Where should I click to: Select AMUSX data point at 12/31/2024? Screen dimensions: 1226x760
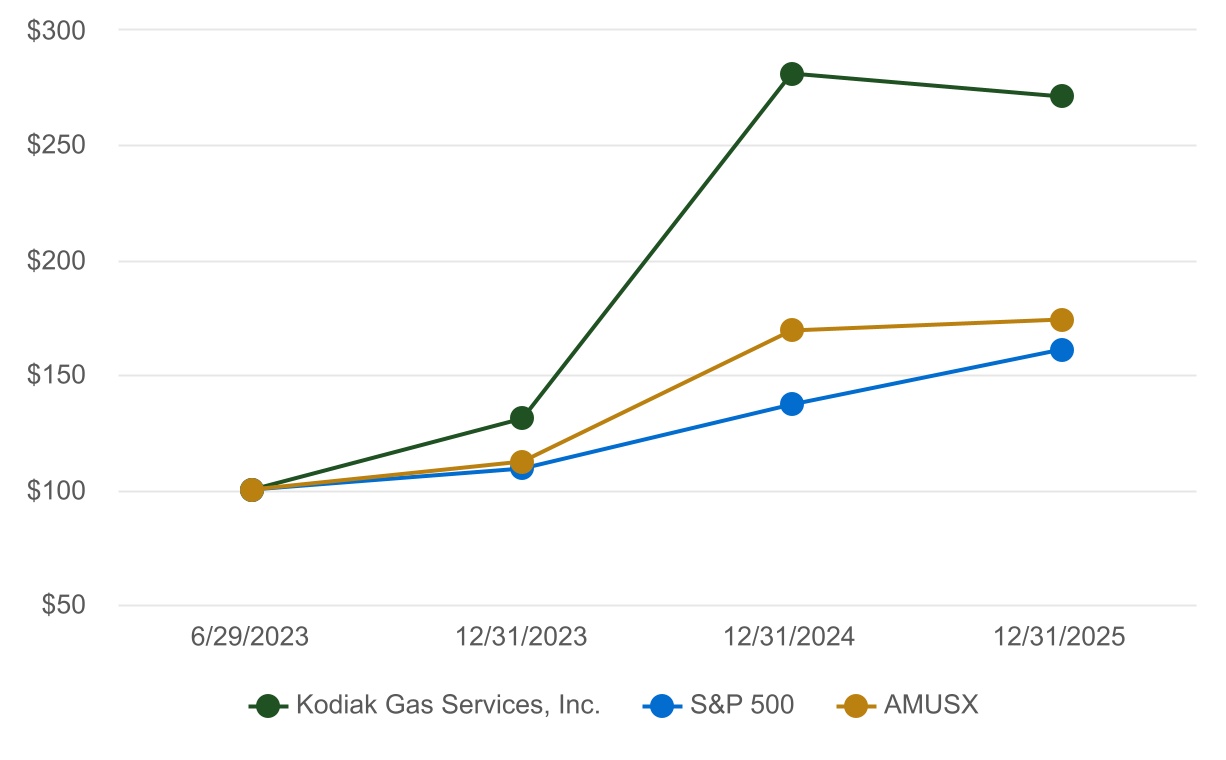point(792,330)
